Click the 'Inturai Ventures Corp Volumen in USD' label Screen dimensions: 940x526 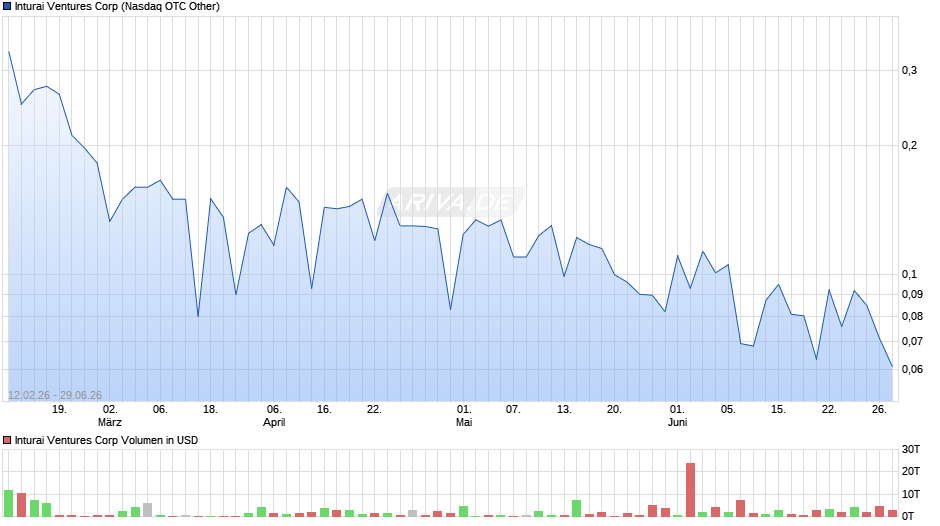coord(106,440)
